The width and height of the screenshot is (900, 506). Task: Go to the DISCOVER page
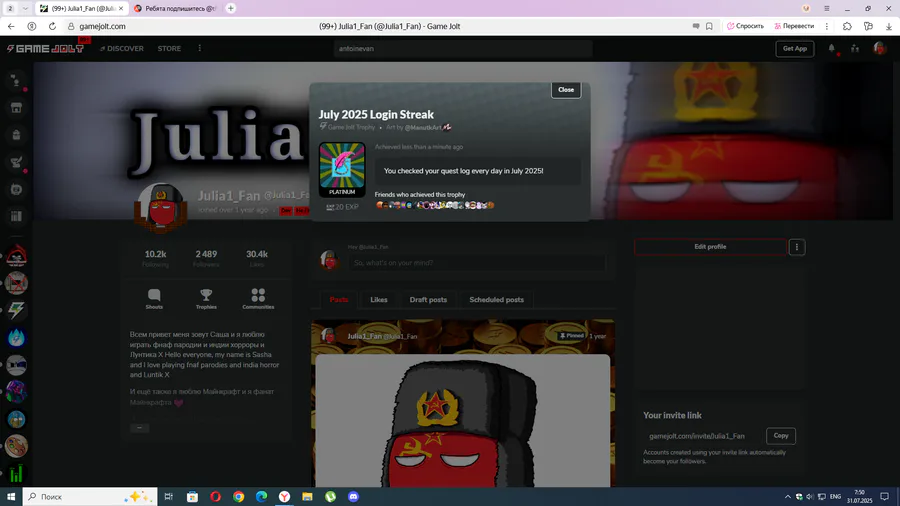tap(122, 49)
